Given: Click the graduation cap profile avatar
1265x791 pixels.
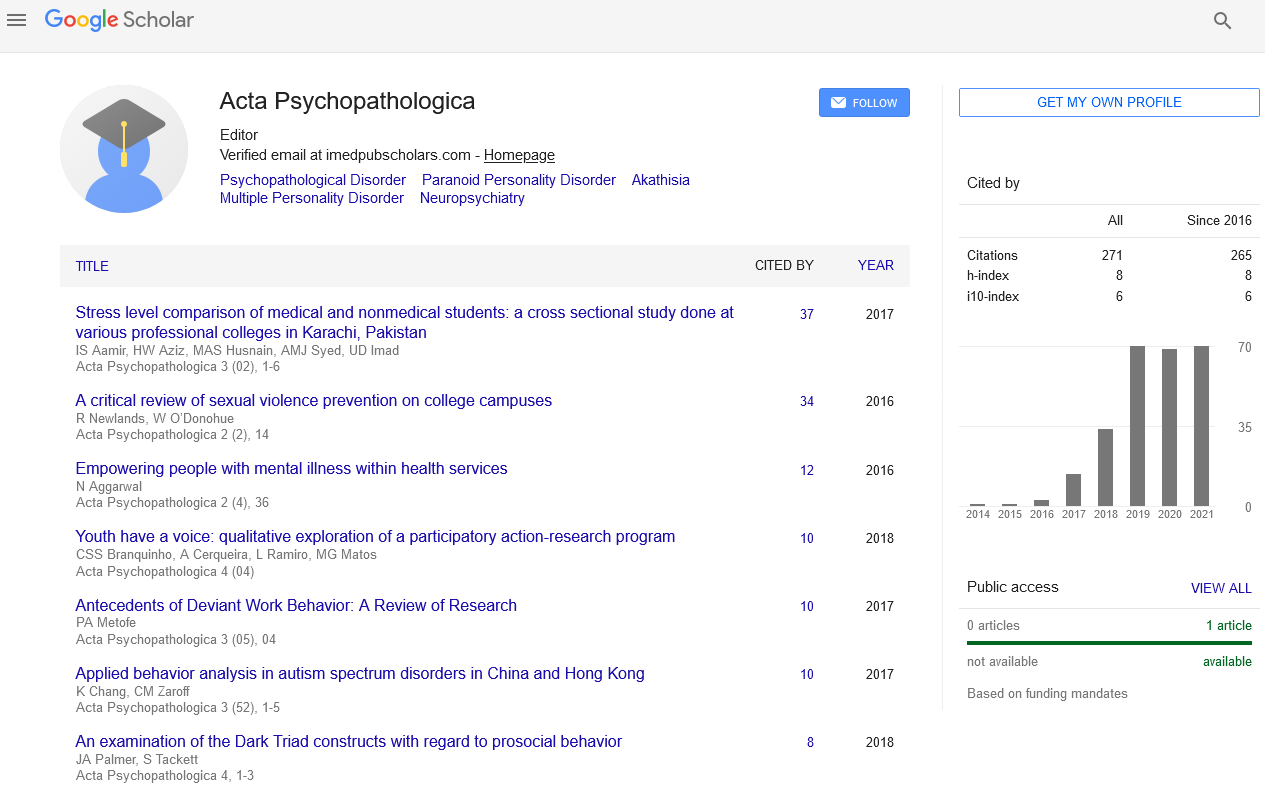Looking at the screenshot, I should [x=124, y=149].
